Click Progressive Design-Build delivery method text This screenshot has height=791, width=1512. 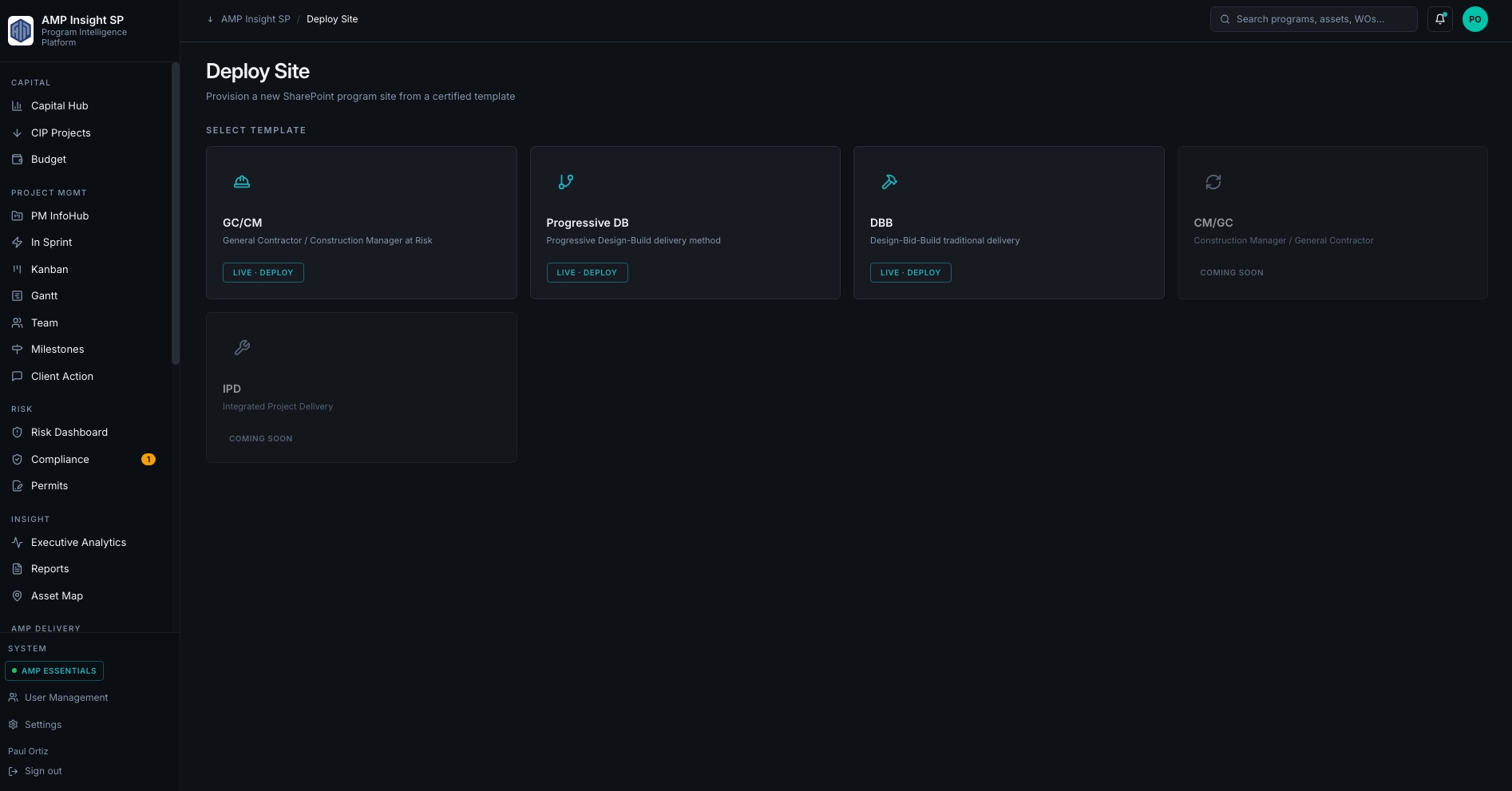(x=634, y=240)
